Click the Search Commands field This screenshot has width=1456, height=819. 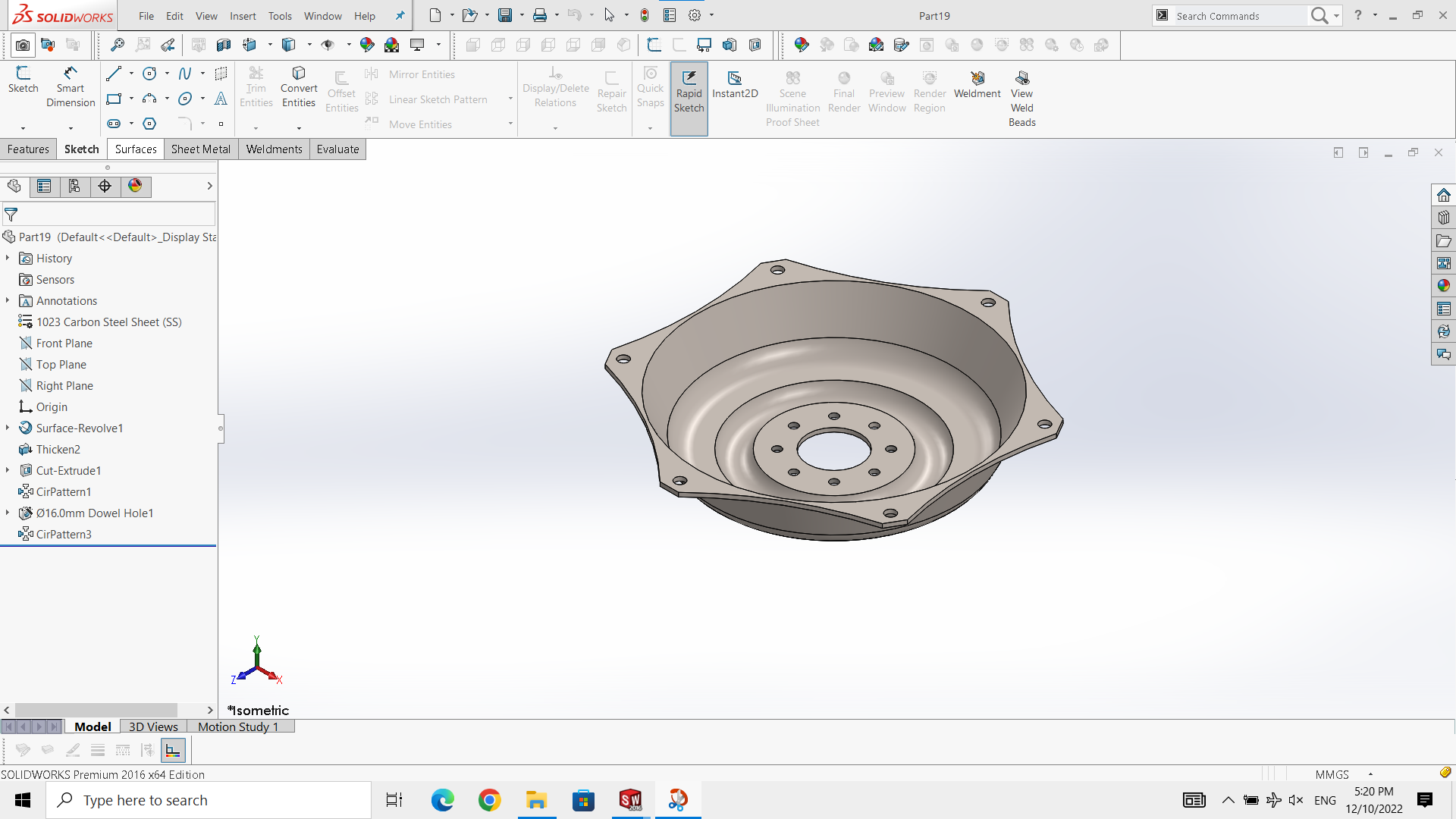point(1240,16)
